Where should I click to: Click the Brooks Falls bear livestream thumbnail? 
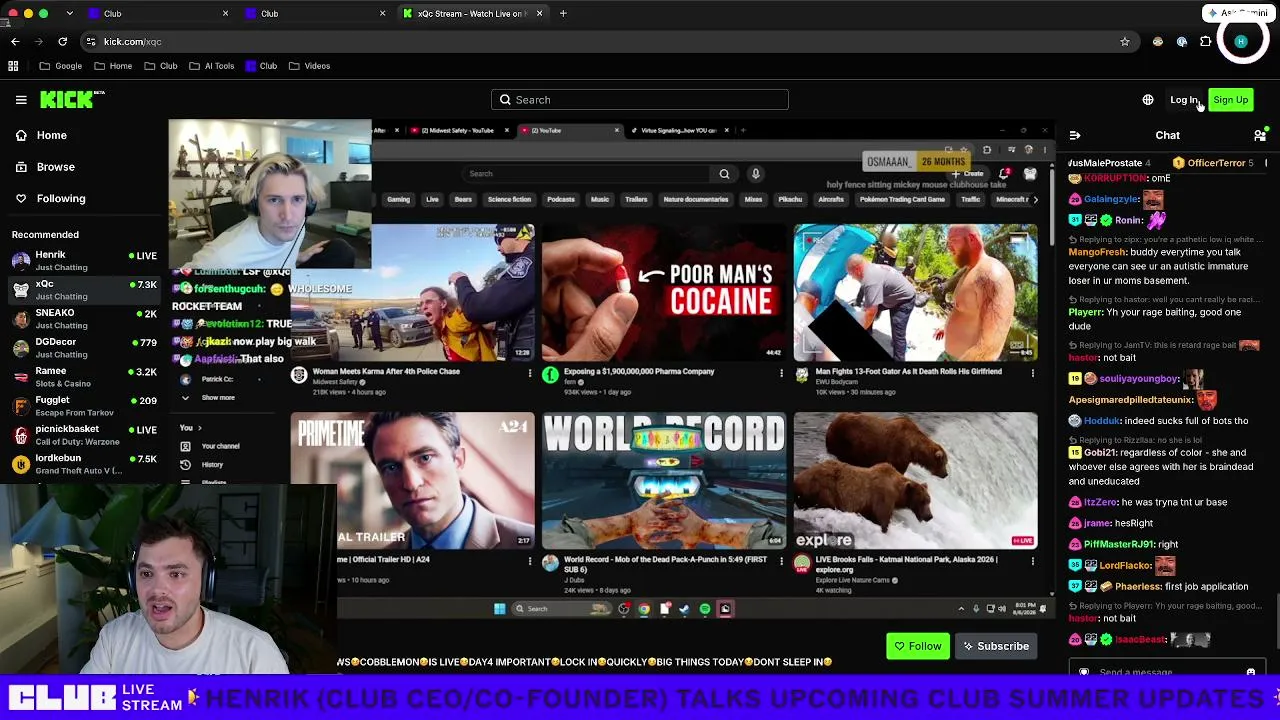(916, 480)
